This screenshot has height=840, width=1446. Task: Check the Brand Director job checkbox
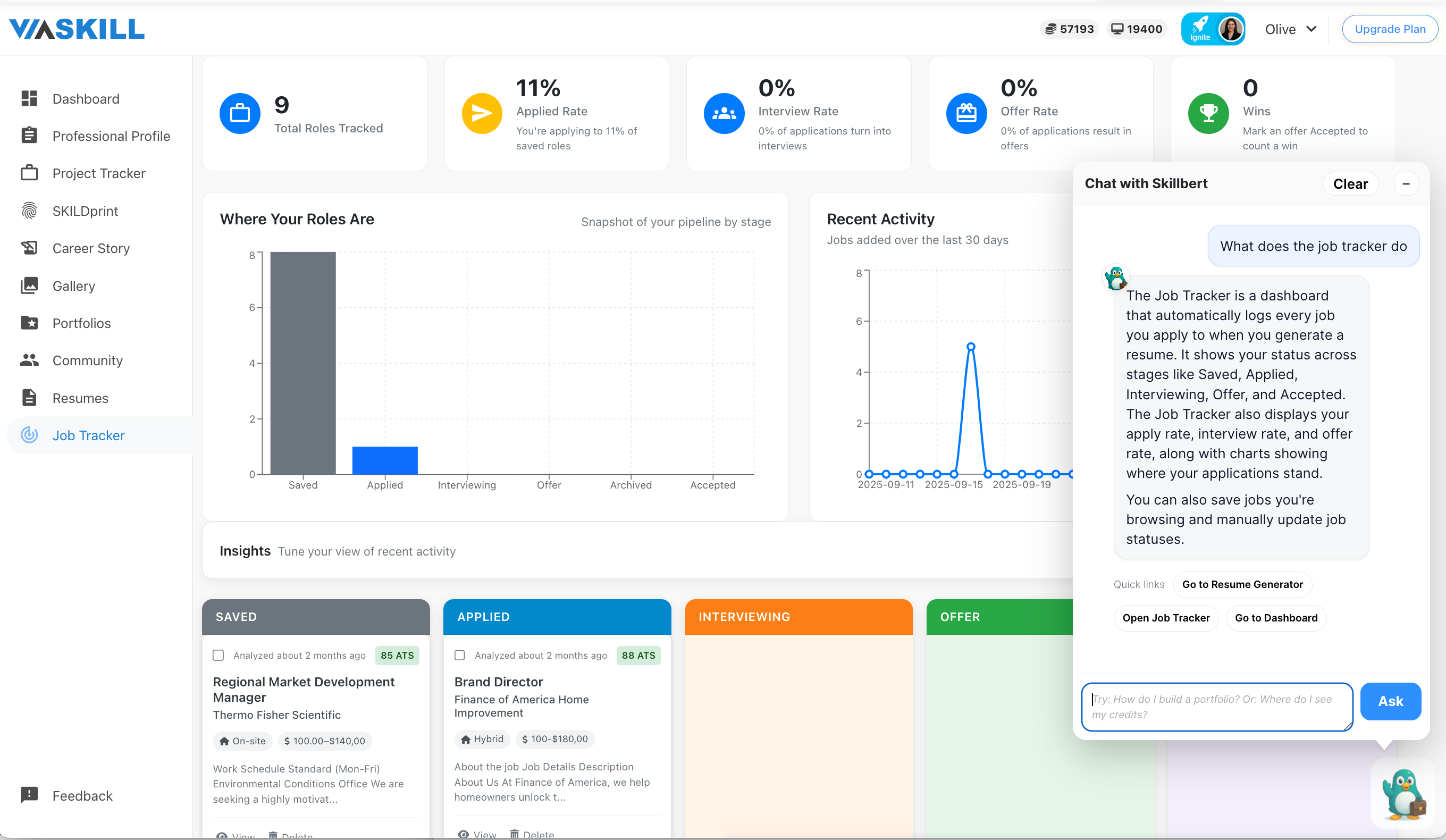tap(460, 654)
